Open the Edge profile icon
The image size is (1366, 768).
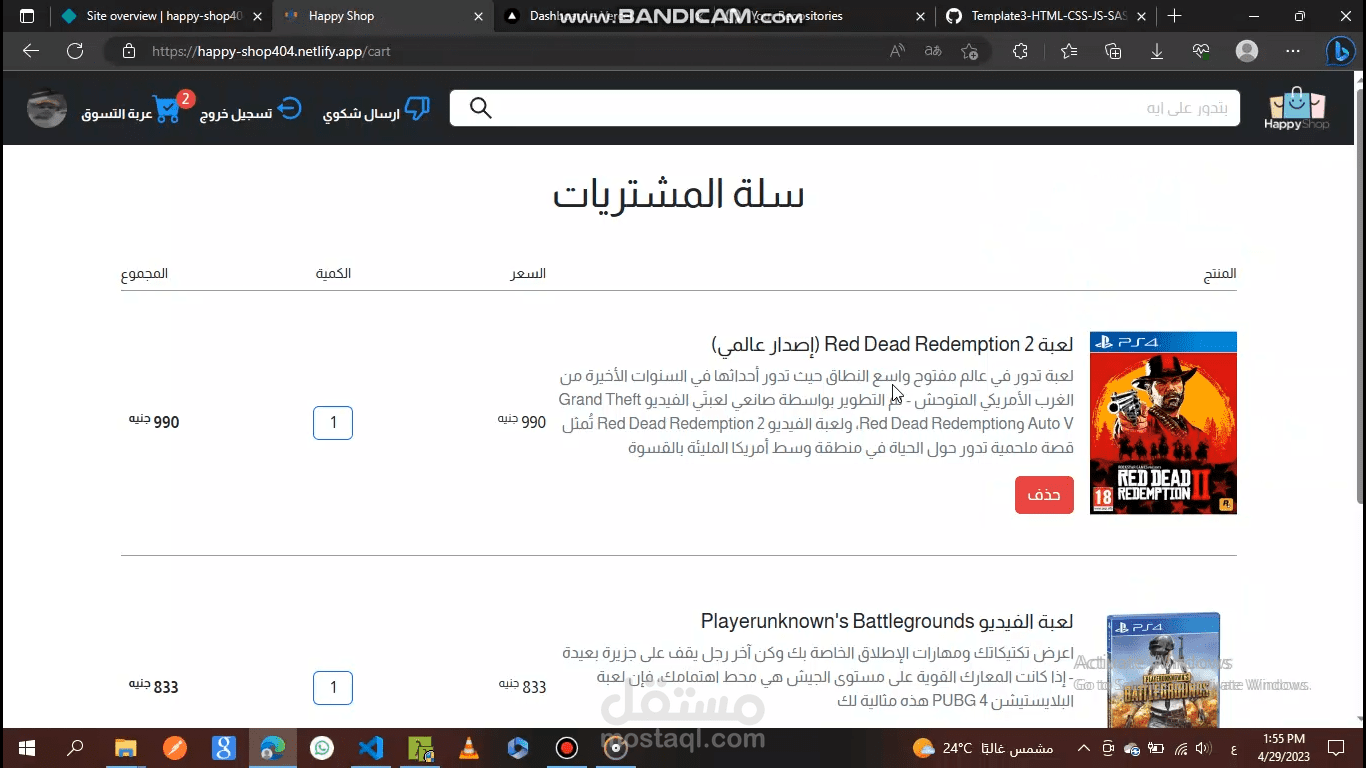point(1247,51)
